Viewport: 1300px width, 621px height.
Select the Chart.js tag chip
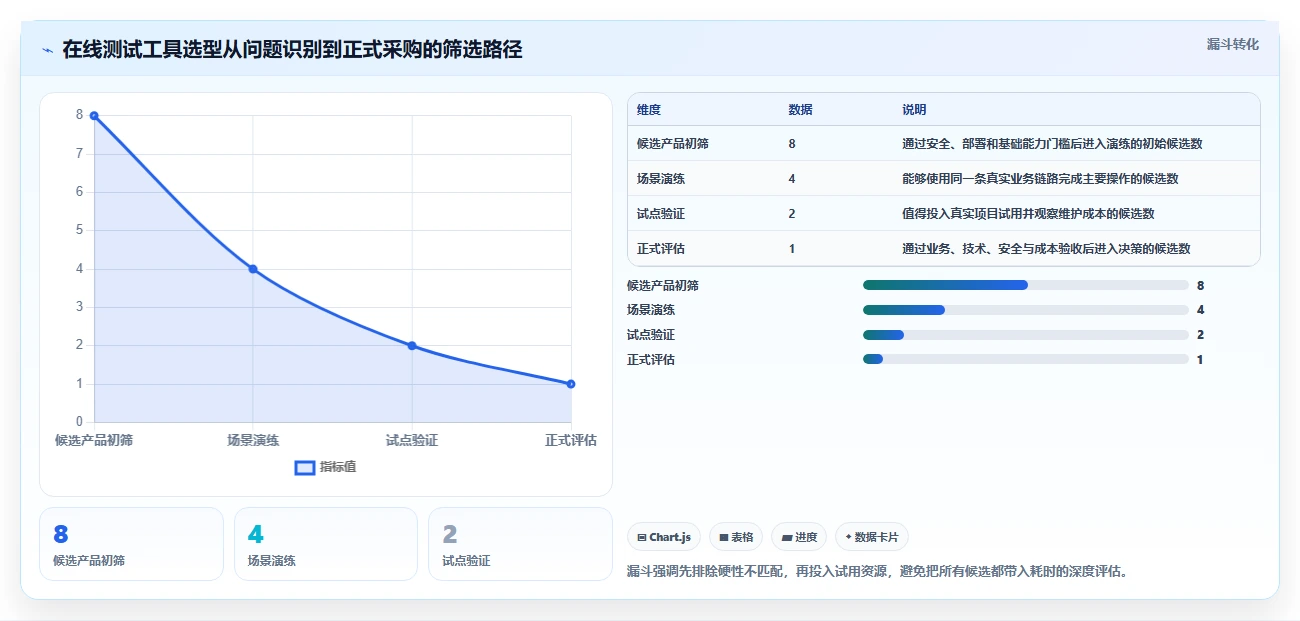tap(664, 537)
